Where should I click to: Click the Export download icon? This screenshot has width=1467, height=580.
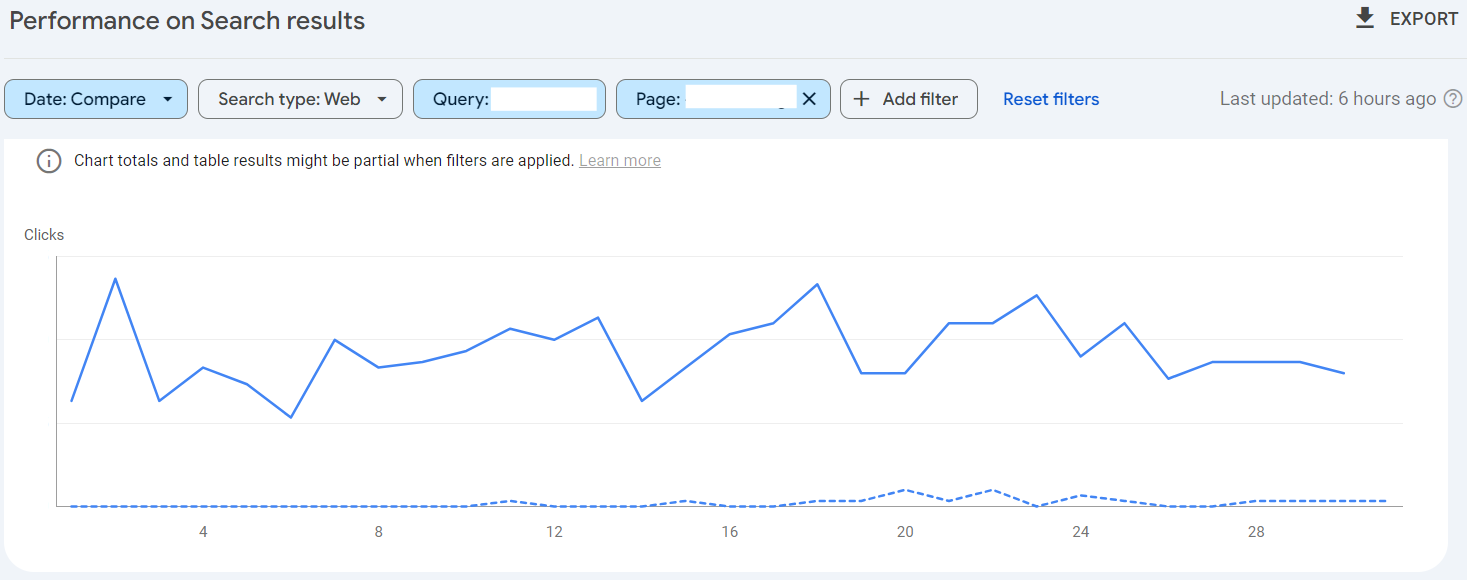pos(1364,18)
